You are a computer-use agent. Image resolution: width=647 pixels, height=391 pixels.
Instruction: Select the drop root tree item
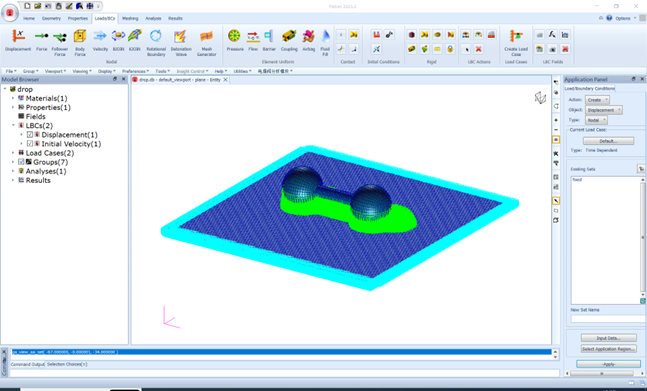(x=25, y=89)
